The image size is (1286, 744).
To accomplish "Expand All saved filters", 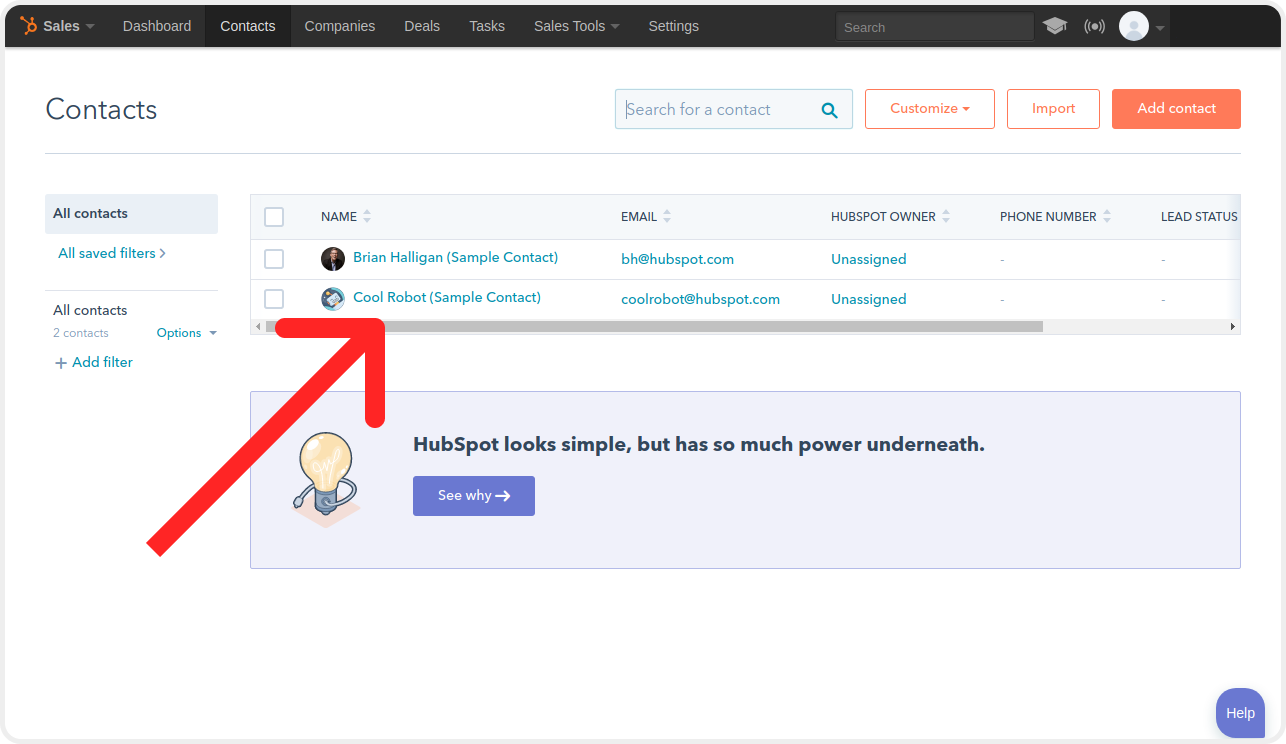I will (112, 253).
